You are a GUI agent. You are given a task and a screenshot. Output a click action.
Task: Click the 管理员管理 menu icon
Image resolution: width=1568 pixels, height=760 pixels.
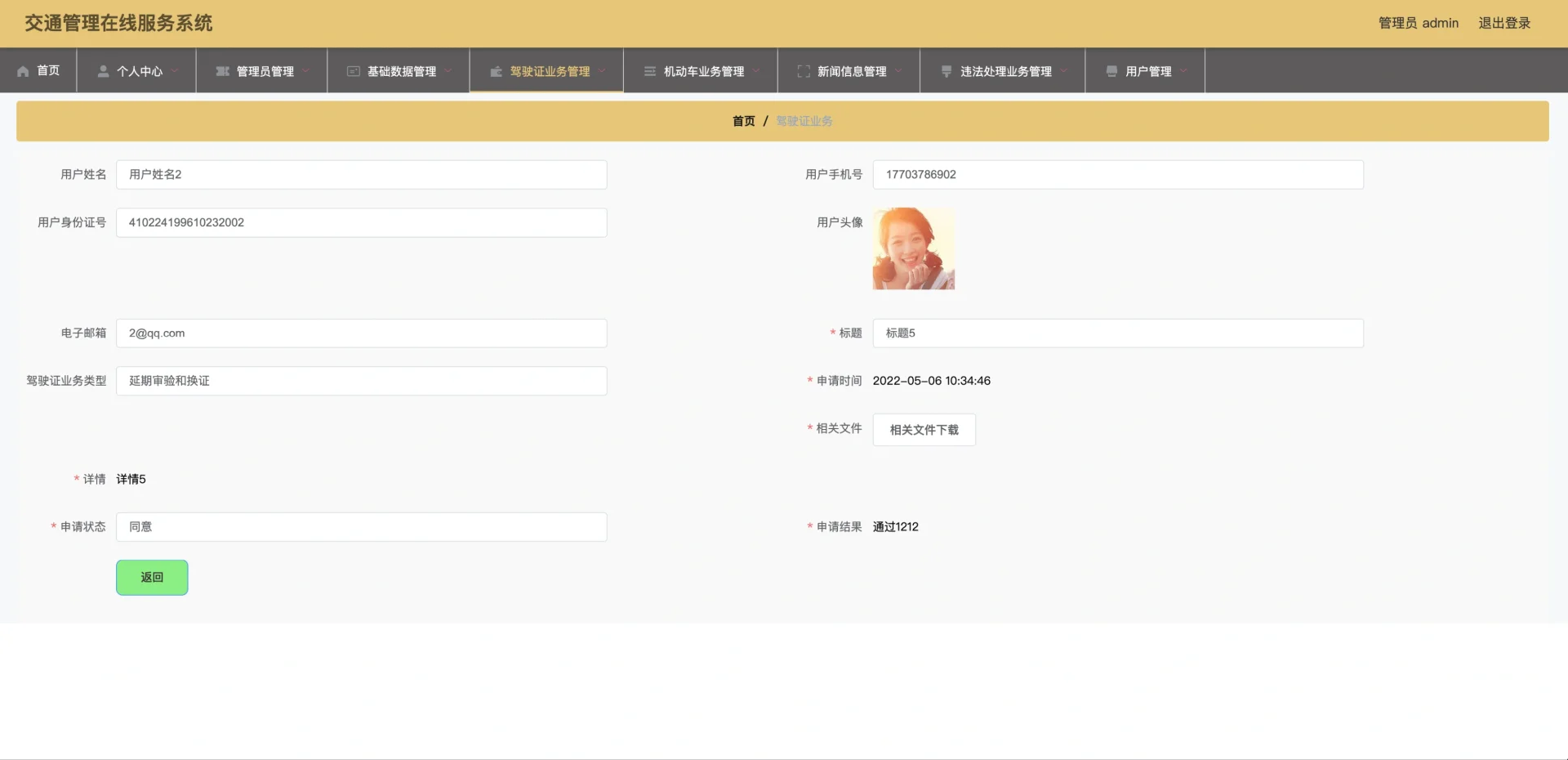coord(222,72)
